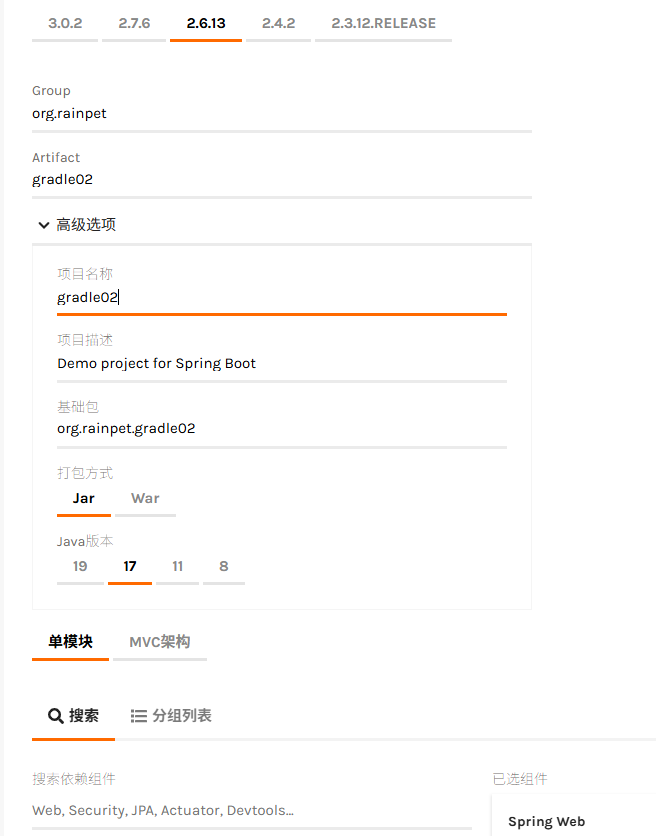The image size is (656, 836).
Task: Edit the Artifact field gradle02
Action: (x=200, y=179)
